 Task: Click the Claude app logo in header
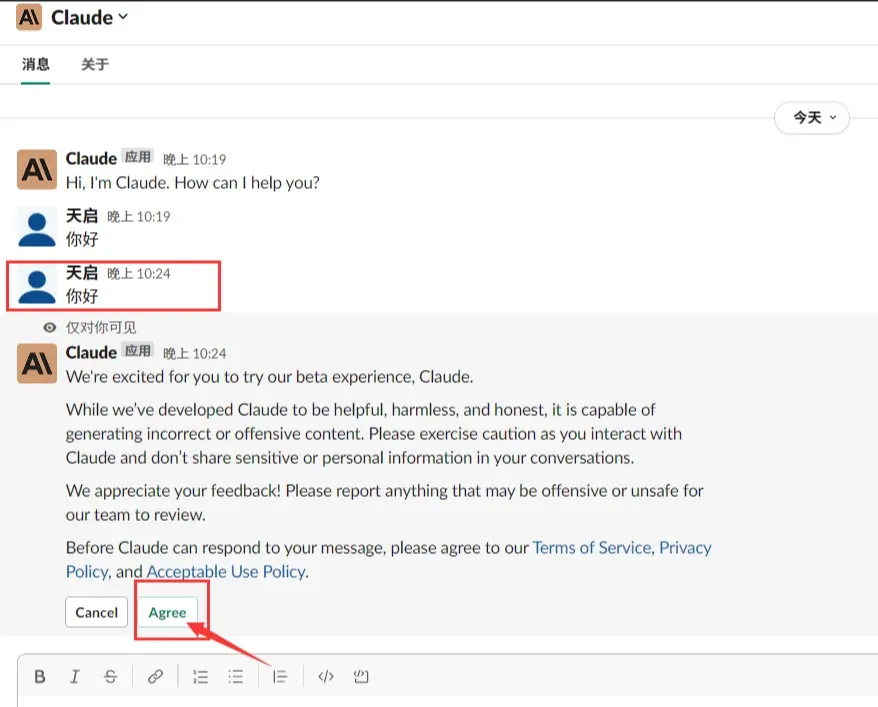[29, 17]
